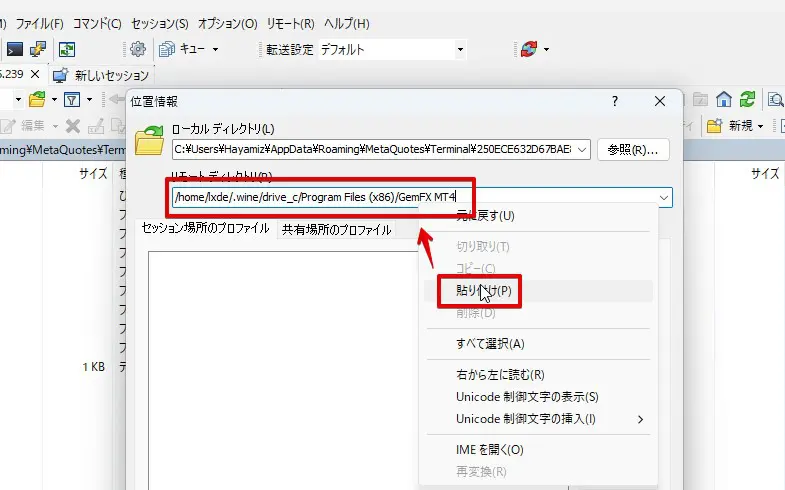Open the 新しいセッション tab

click(x=110, y=75)
